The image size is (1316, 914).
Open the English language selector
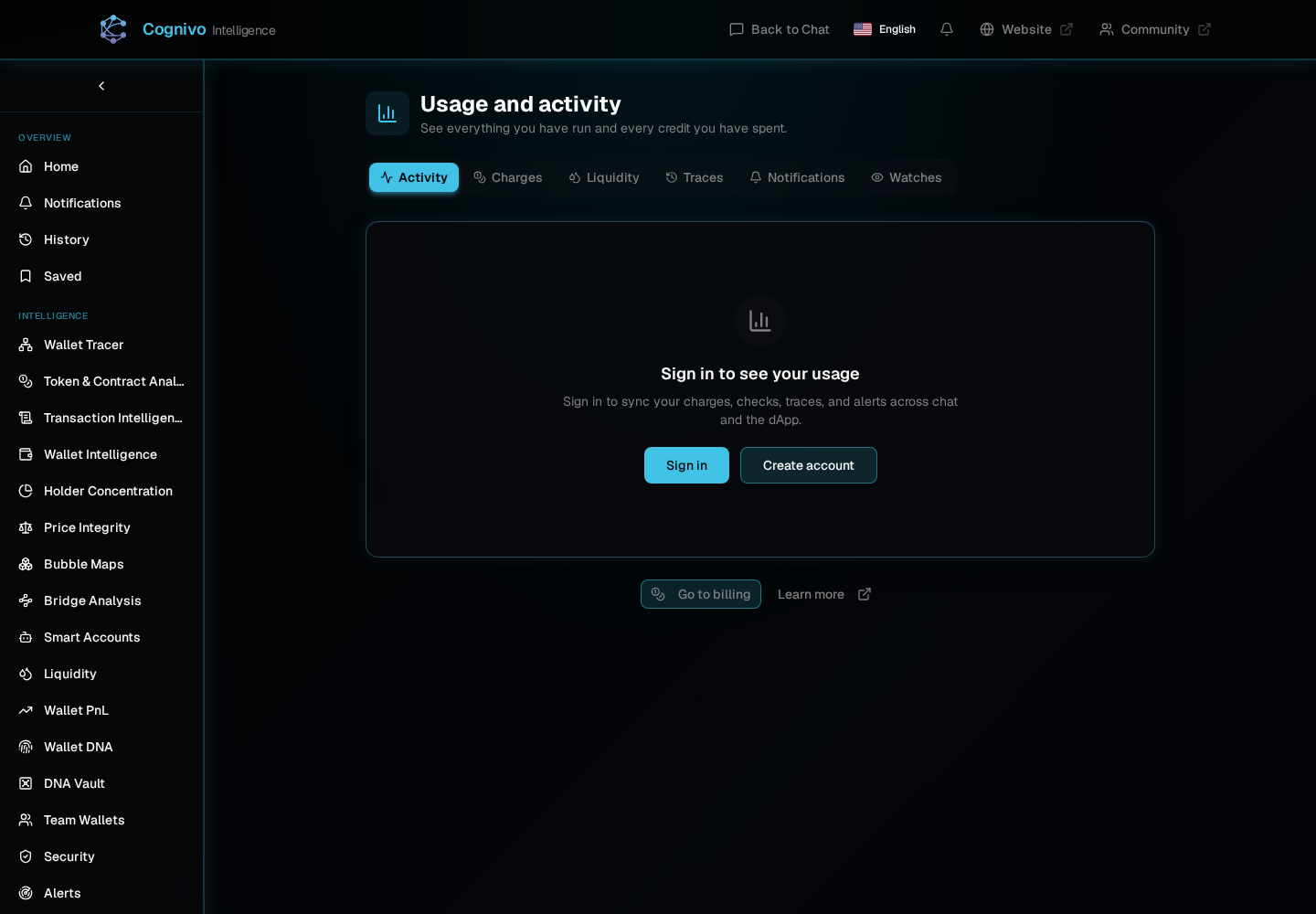[x=885, y=29]
